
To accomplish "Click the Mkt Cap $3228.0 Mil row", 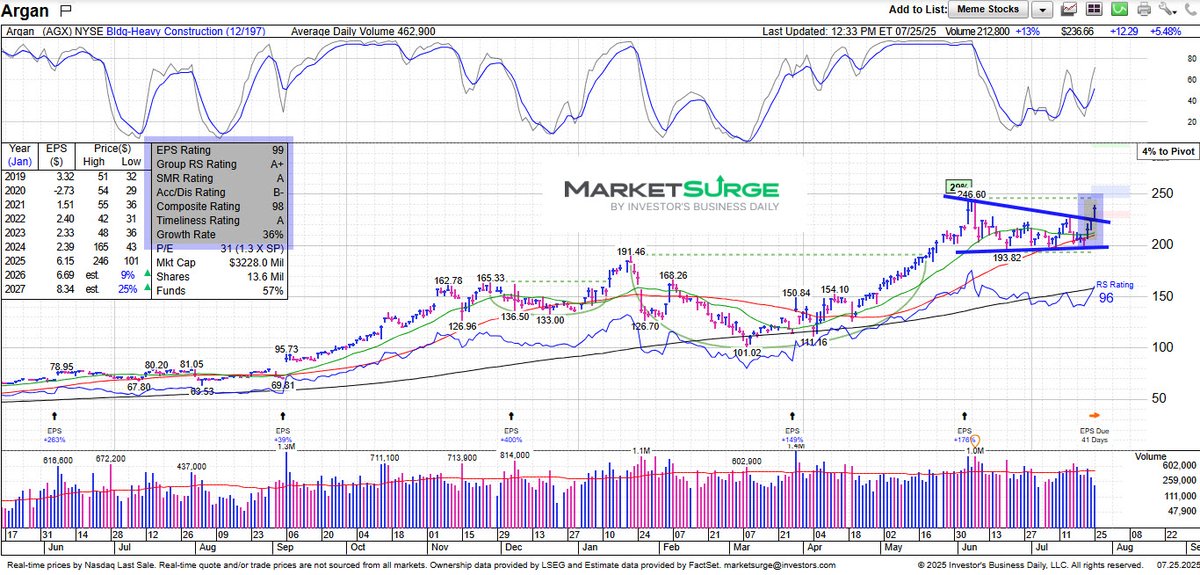I will pos(219,262).
